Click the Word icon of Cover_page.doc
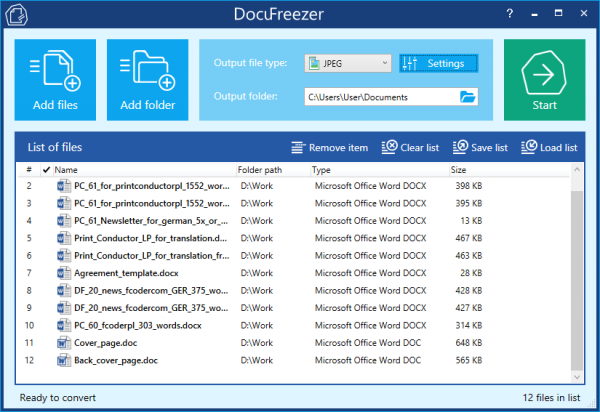This screenshot has height=412, width=600. point(64,343)
